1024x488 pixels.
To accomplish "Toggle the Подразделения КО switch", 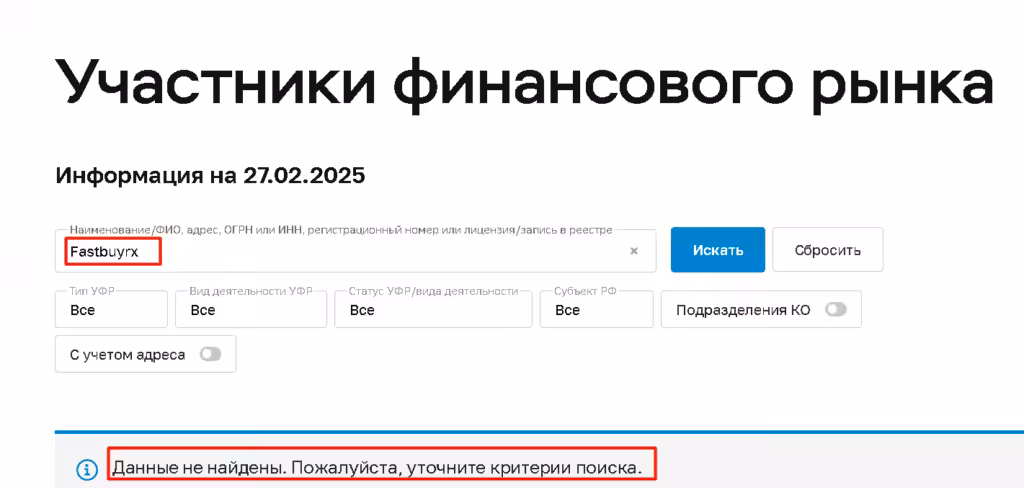I will 835,310.
